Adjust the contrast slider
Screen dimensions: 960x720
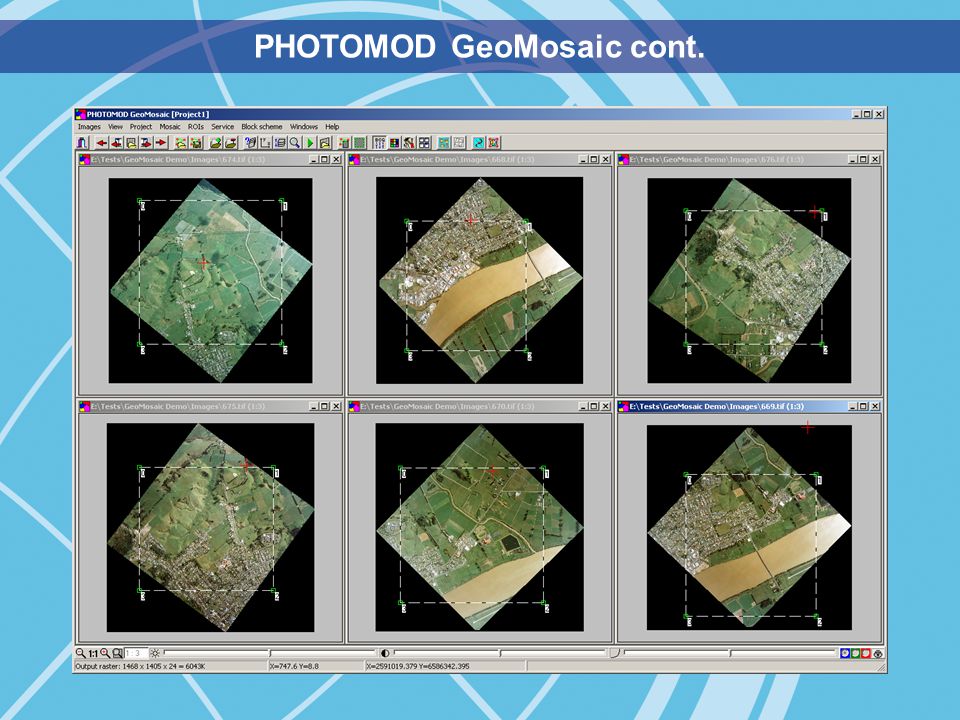pyautogui.click(x=500, y=653)
